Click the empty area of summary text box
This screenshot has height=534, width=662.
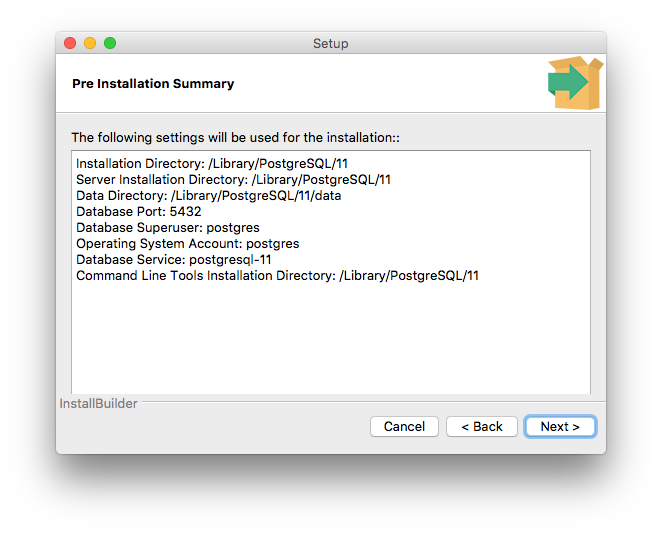(331, 338)
